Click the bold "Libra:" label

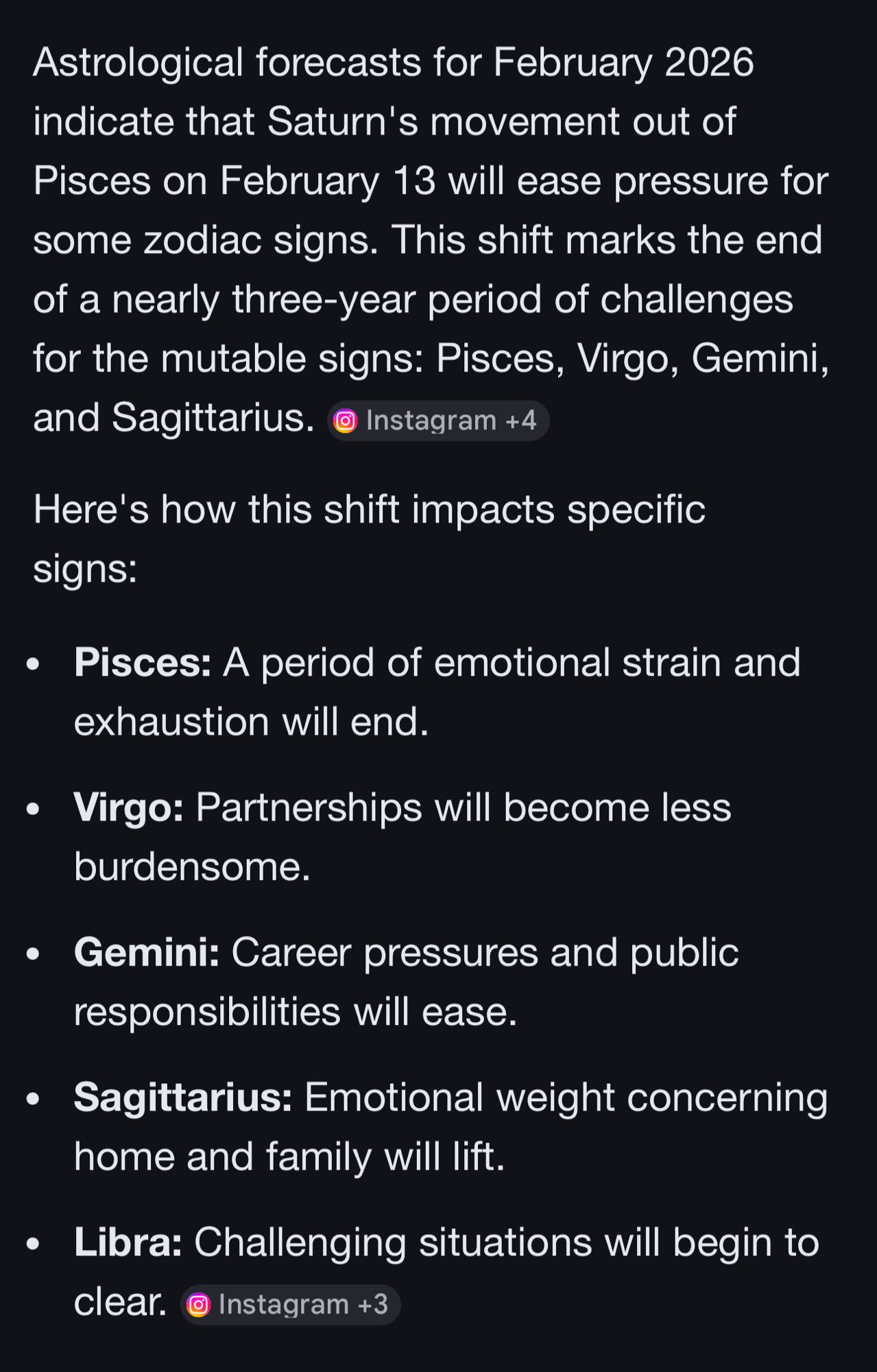pyautogui.click(x=128, y=1242)
